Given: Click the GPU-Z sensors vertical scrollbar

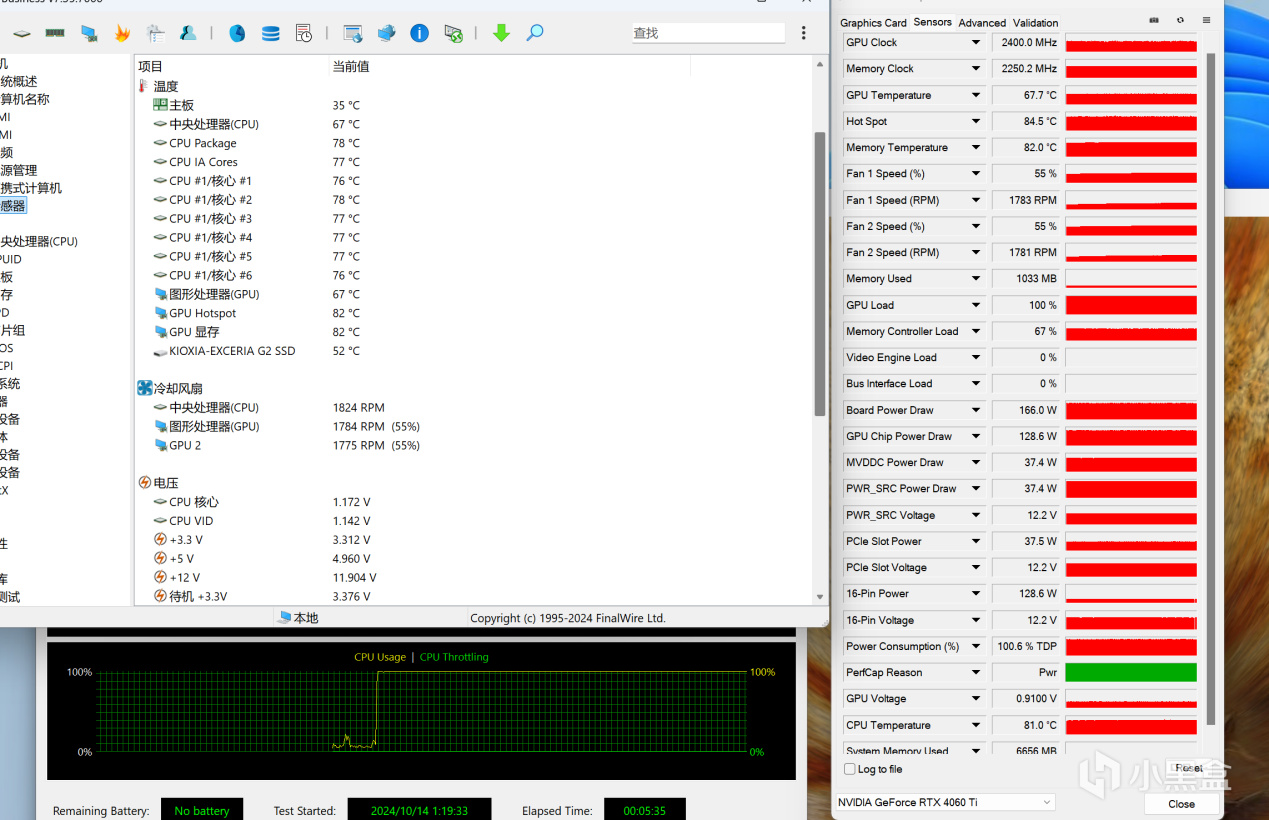Looking at the screenshot, I should [x=1211, y=388].
